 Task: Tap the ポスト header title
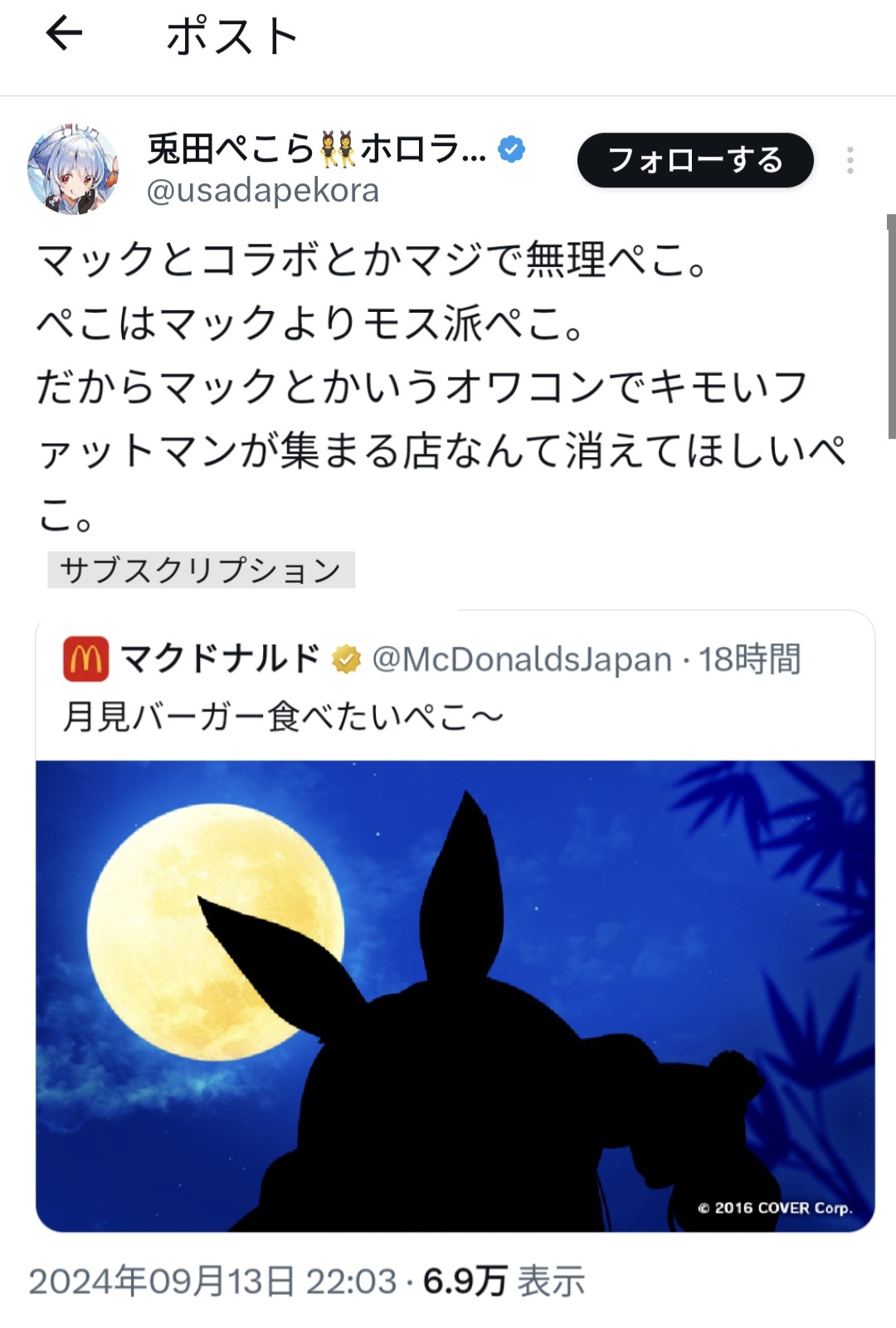(x=231, y=36)
